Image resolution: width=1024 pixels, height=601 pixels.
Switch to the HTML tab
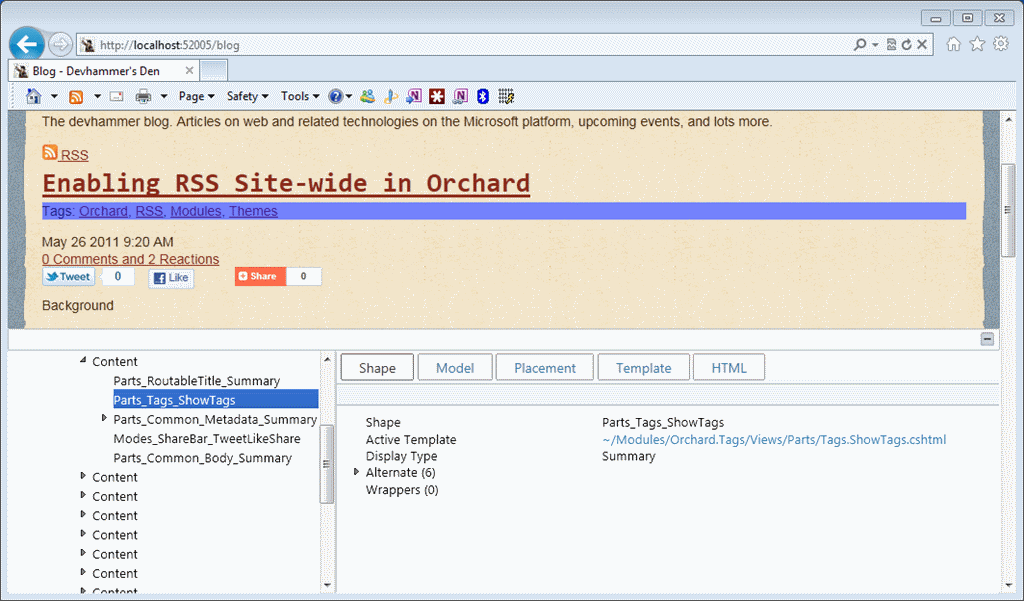(x=729, y=368)
